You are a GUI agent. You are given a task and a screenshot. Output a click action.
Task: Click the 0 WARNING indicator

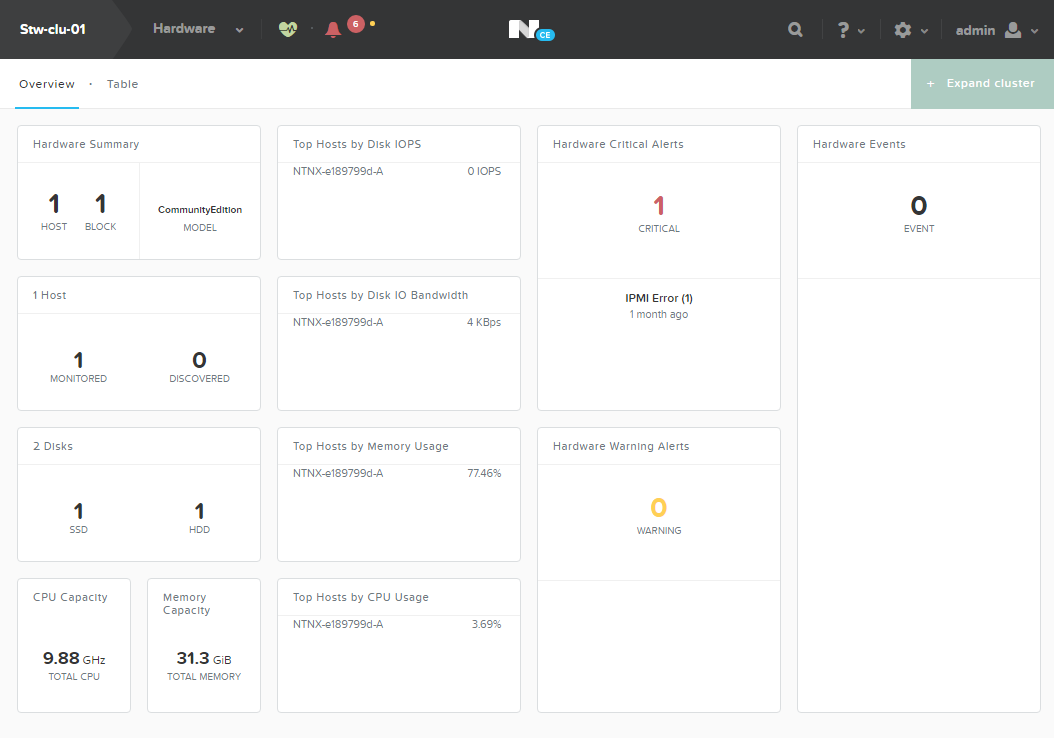[659, 508]
